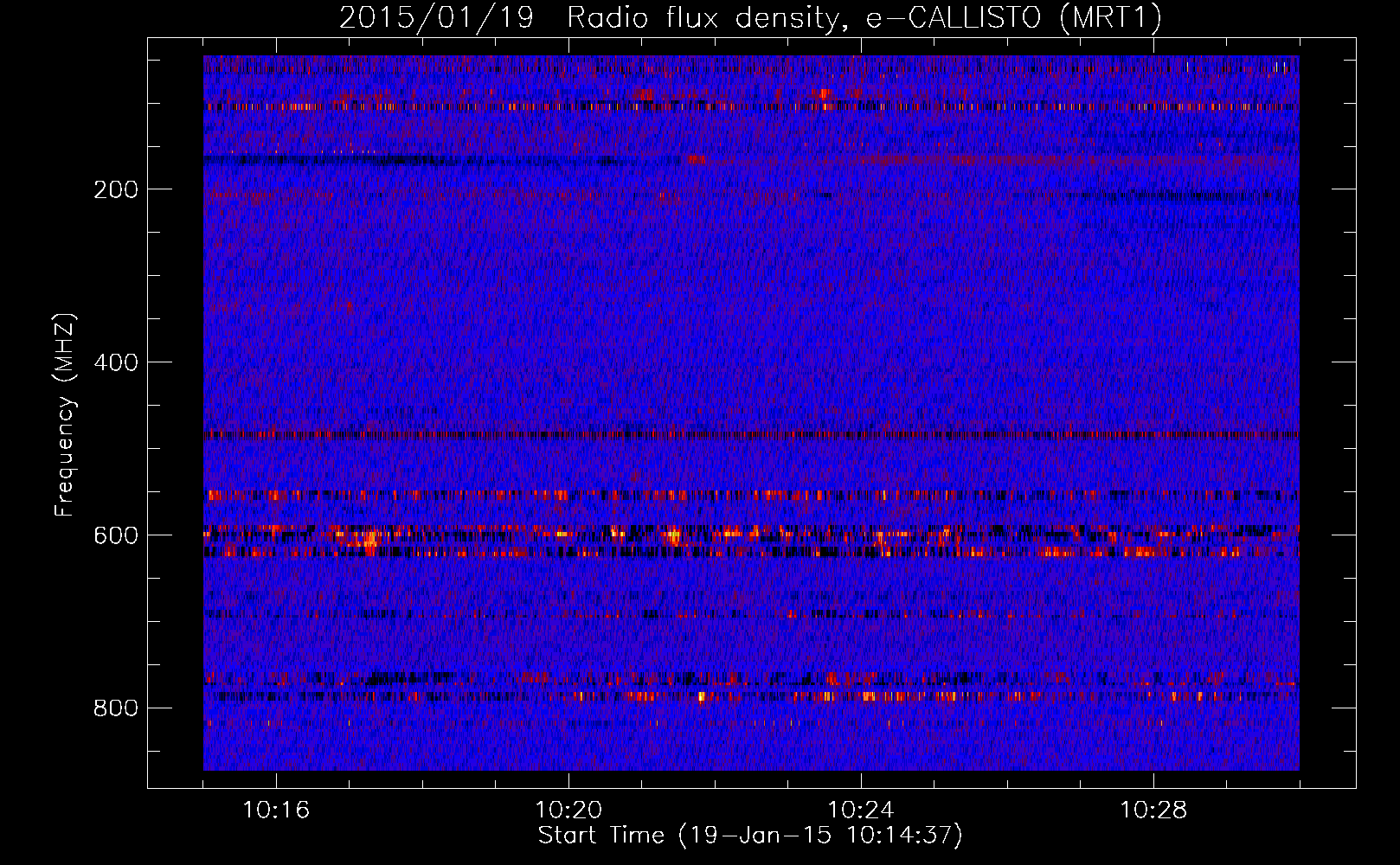Click the 600 frequency tick label
The image size is (1400, 865).
point(116,535)
